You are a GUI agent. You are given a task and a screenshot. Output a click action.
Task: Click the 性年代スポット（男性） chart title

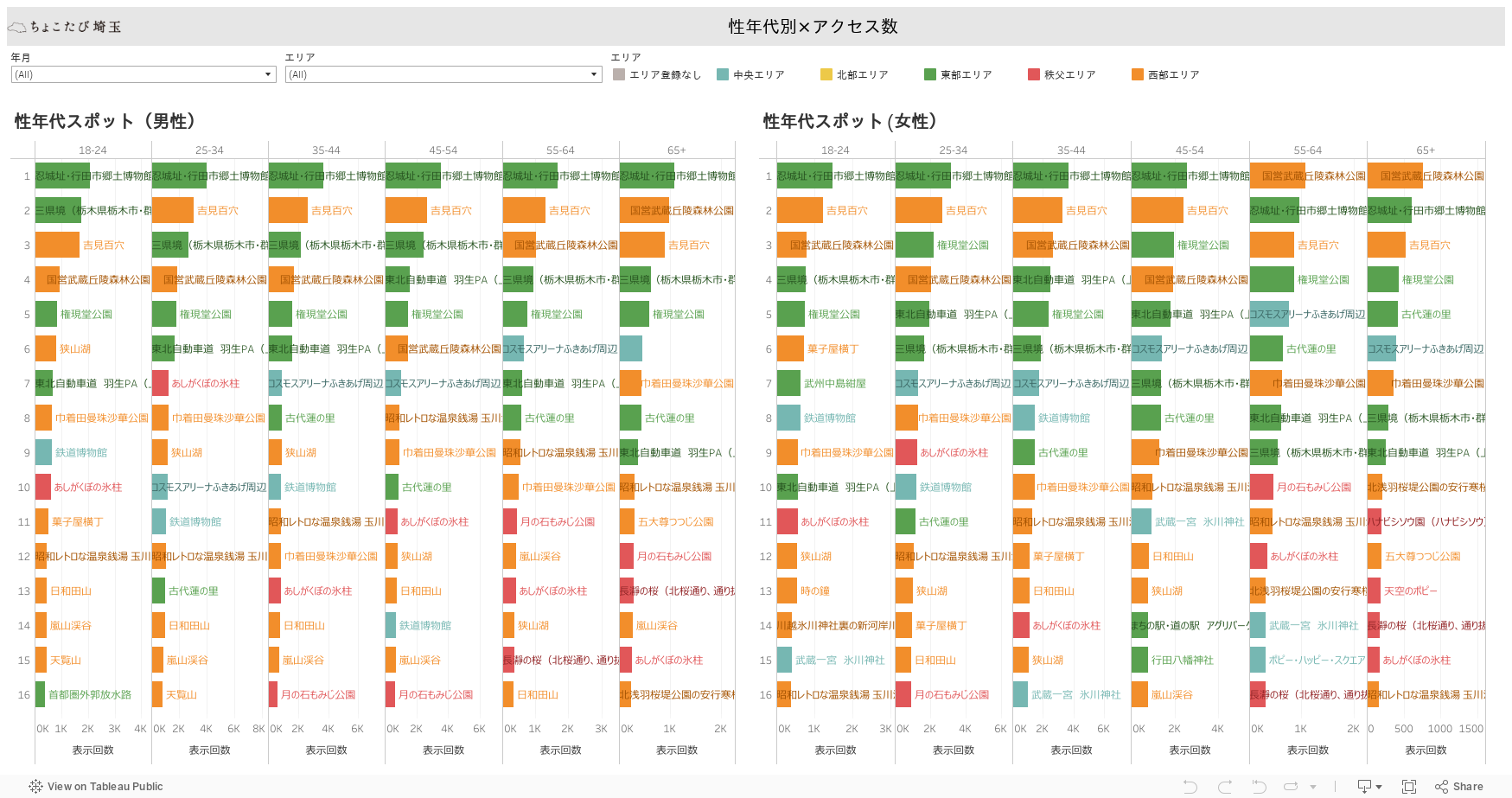(108, 121)
